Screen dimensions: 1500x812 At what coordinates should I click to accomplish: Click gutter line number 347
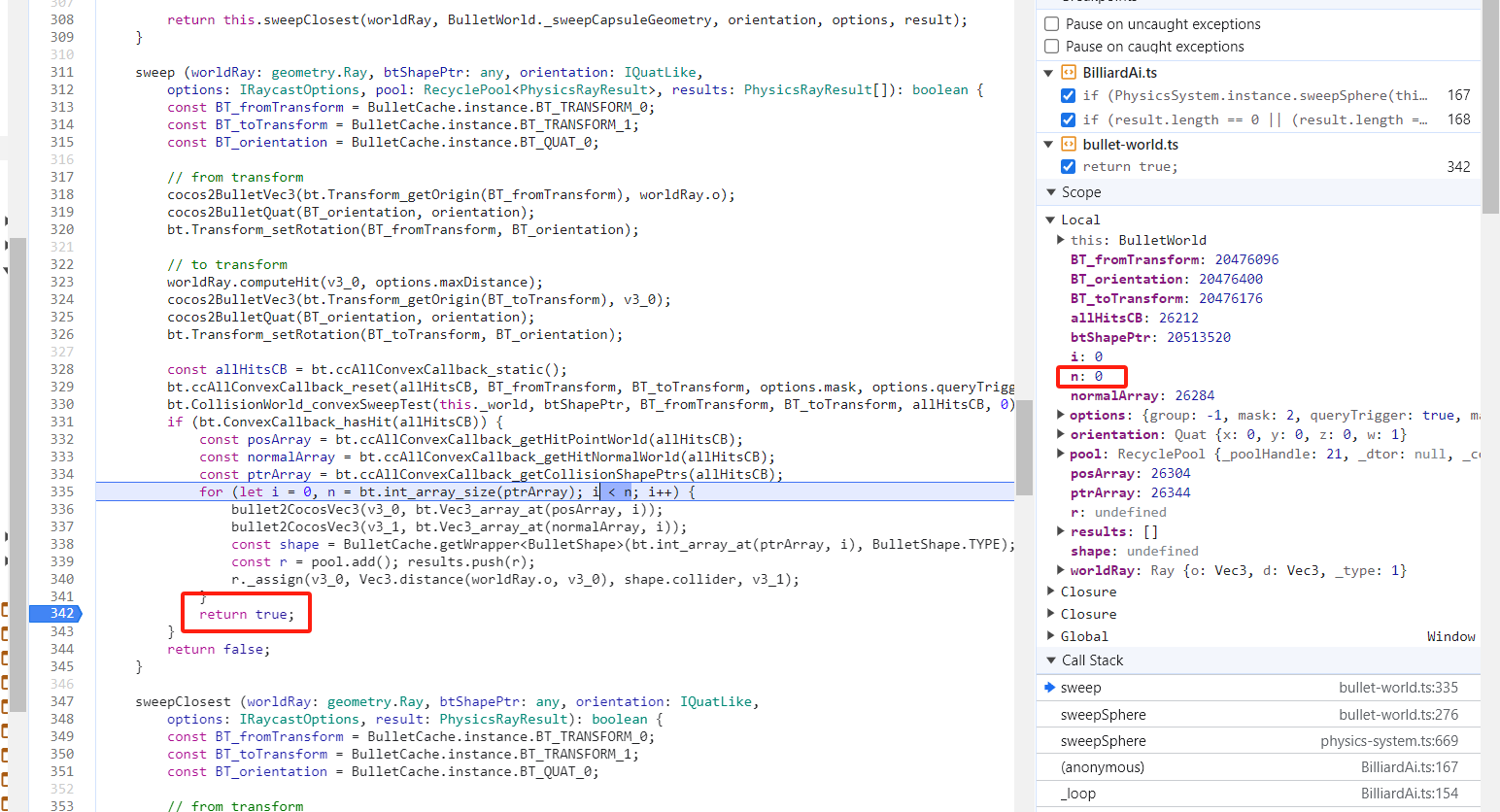(62, 701)
